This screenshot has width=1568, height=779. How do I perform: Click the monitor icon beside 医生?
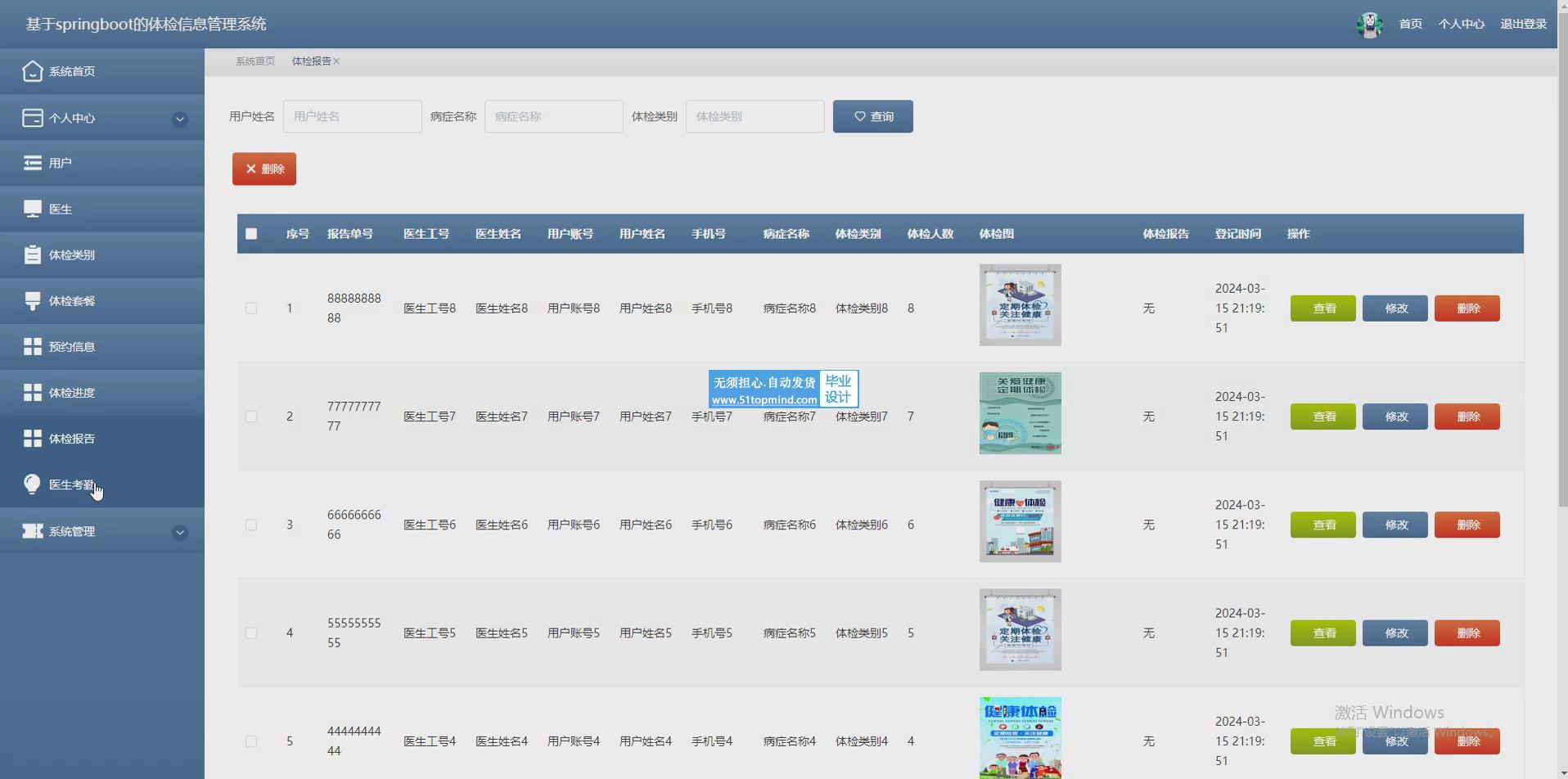click(x=33, y=209)
